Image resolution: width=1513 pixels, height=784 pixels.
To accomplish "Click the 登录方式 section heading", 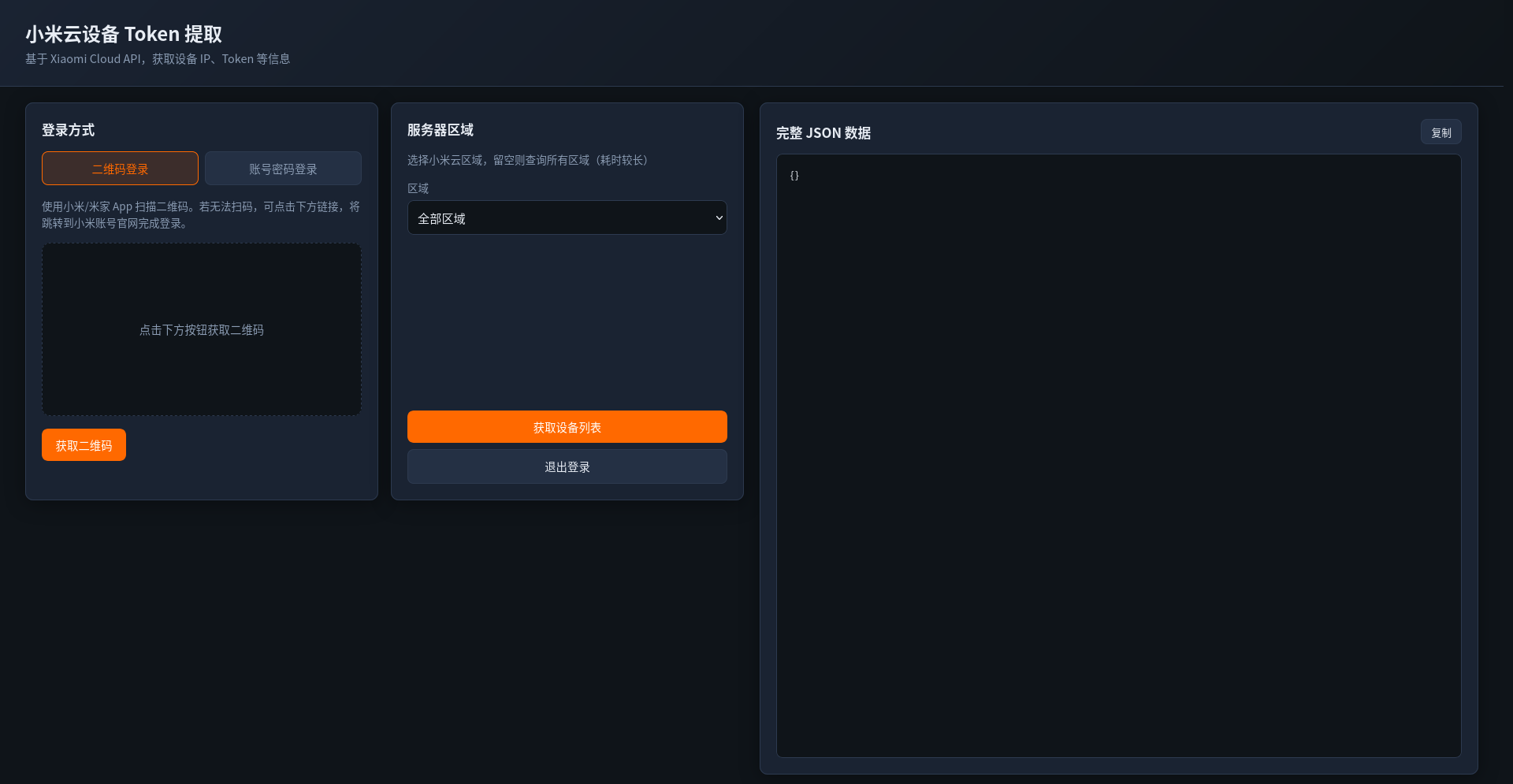I will click(68, 130).
